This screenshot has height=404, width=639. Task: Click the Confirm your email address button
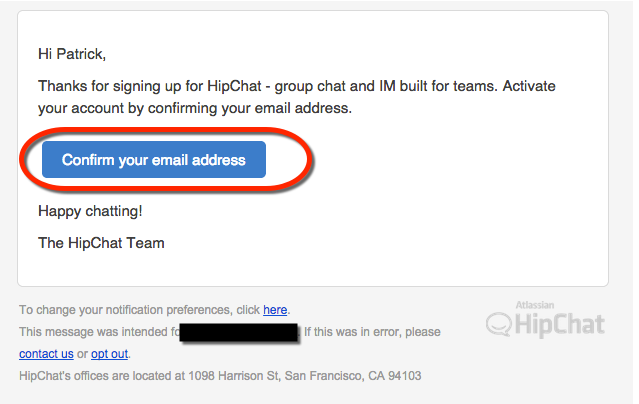click(154, 159)
